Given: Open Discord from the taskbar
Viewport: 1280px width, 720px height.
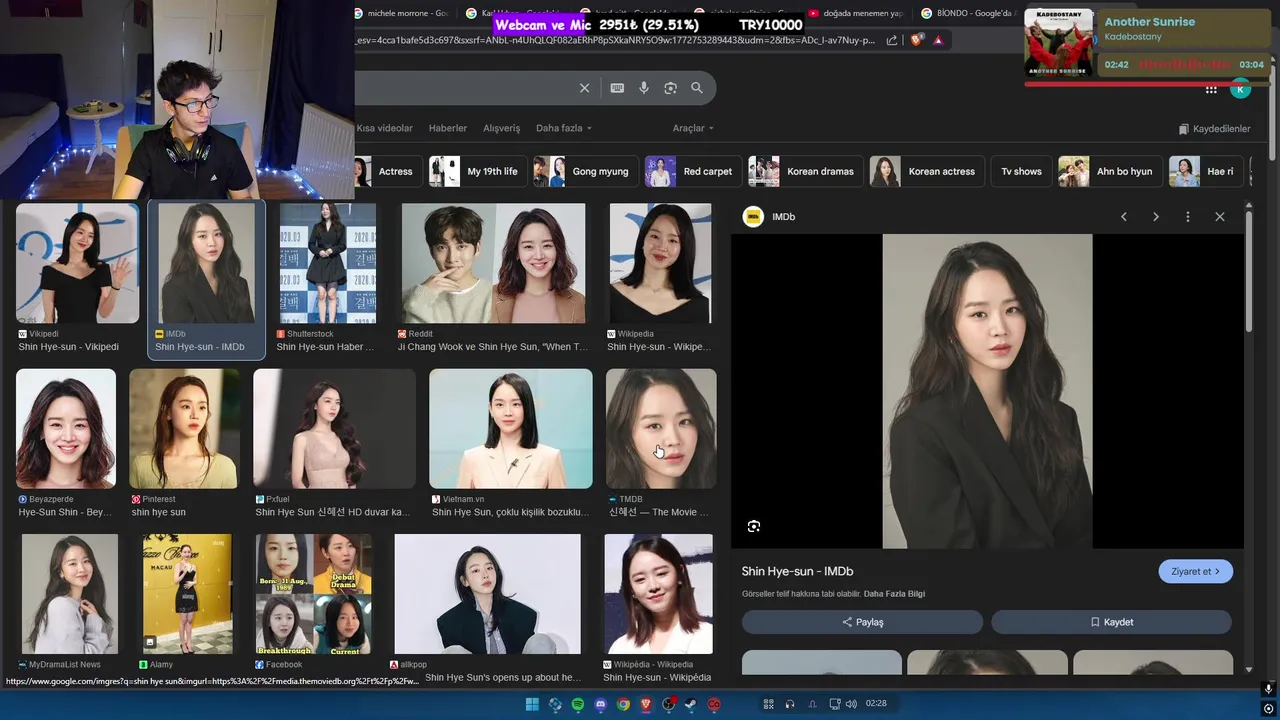Looking at the screenshot, I should (601, 704).
